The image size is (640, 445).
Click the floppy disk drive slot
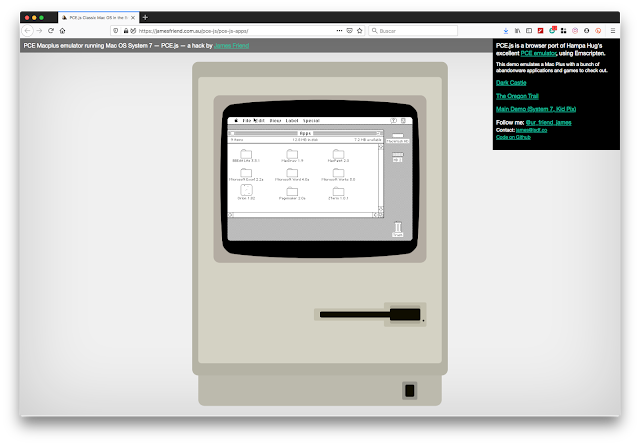click(370, 314)
